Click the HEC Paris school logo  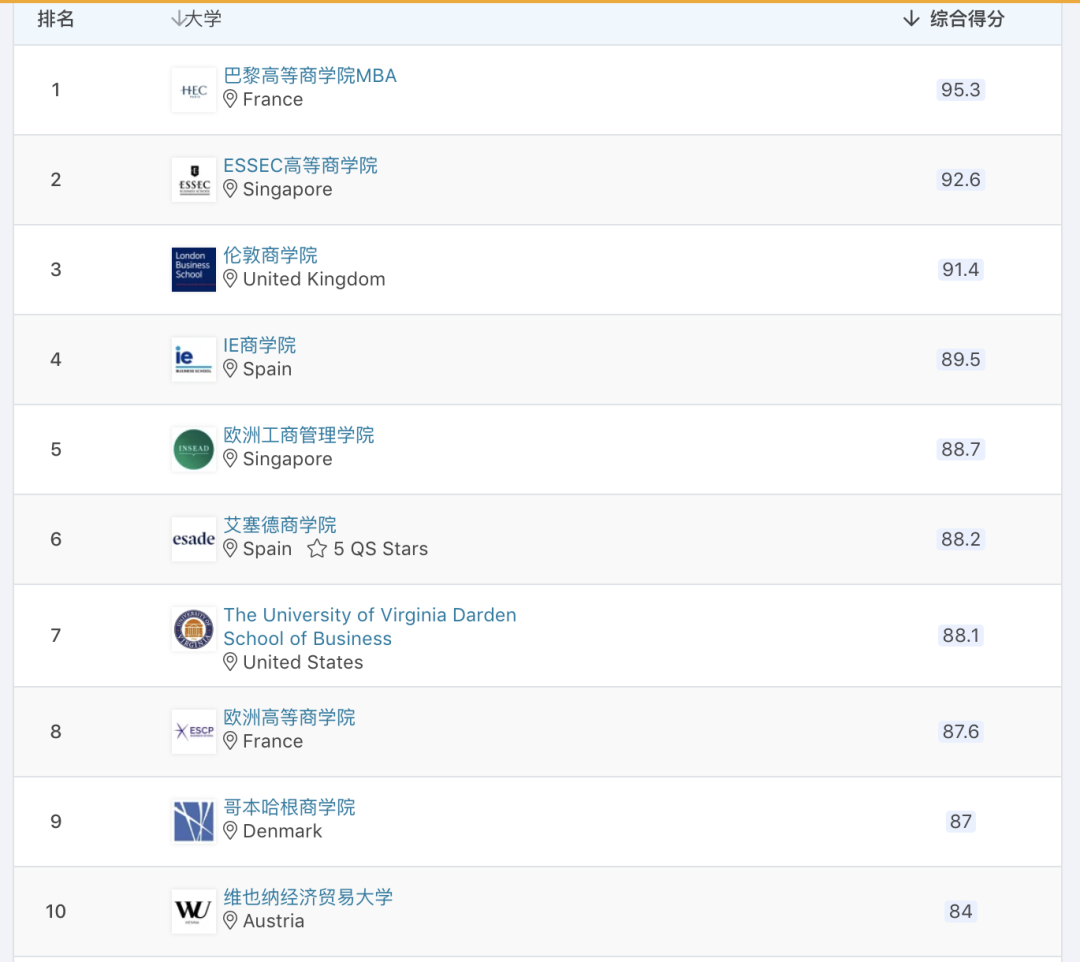[193, 90]
